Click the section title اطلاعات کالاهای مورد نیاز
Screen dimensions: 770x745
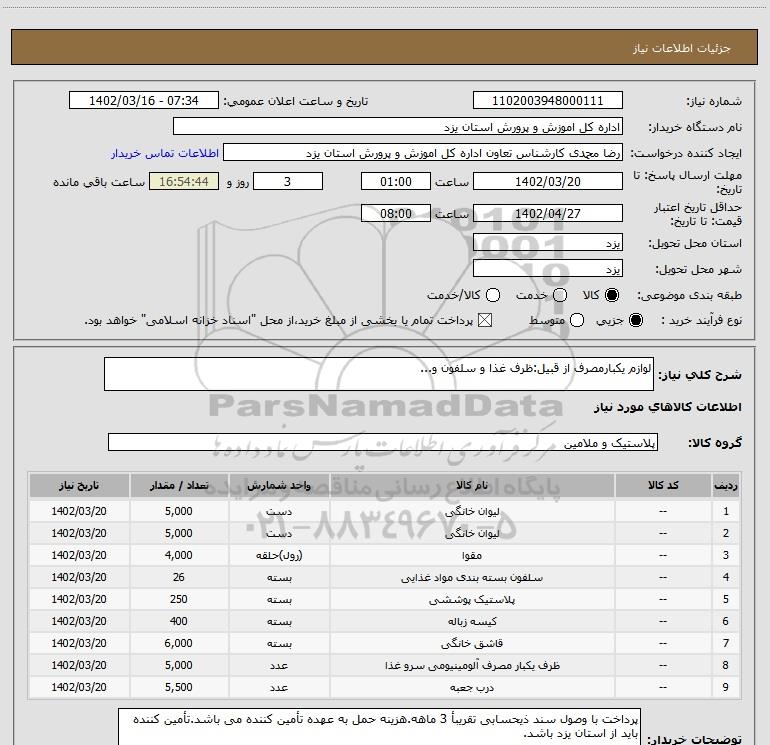(x=668, y=407)
